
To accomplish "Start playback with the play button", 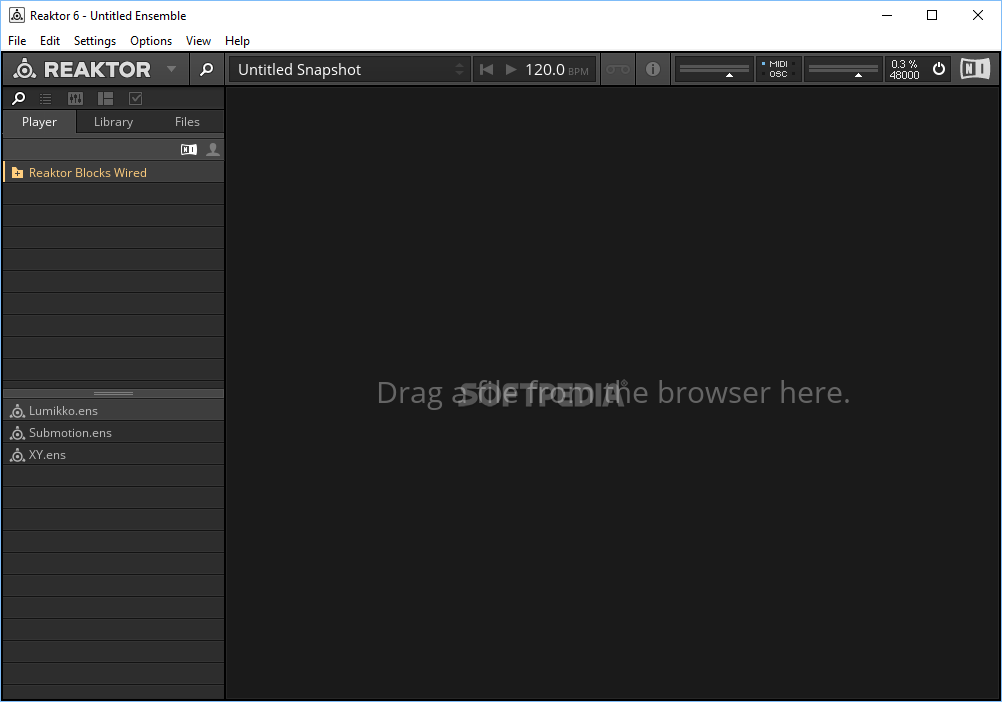I will pyautogui.click(x=511, y=70).
